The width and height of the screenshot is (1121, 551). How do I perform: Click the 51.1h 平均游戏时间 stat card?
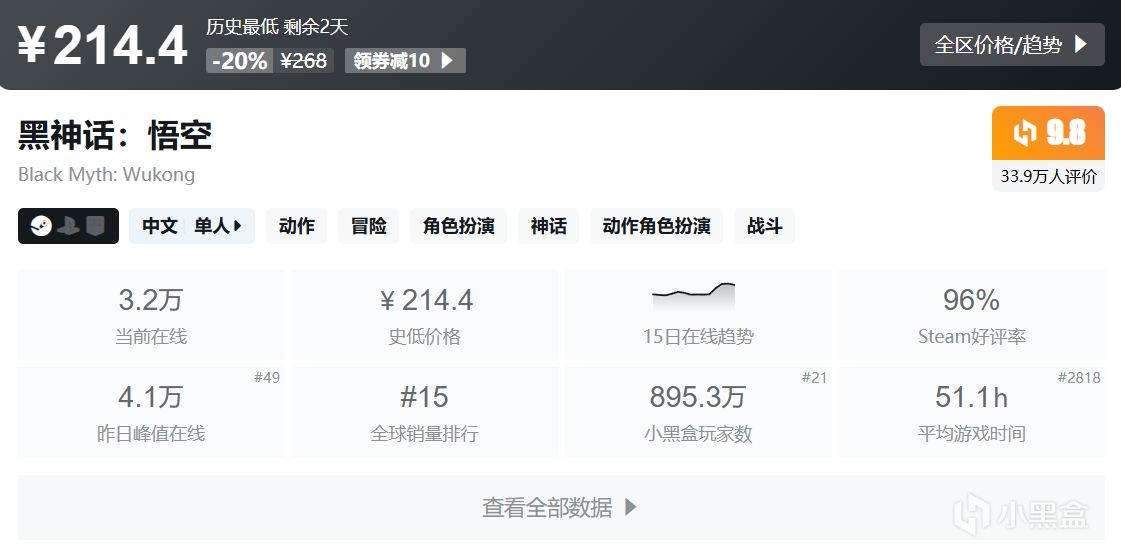click(x=972, y=412)
